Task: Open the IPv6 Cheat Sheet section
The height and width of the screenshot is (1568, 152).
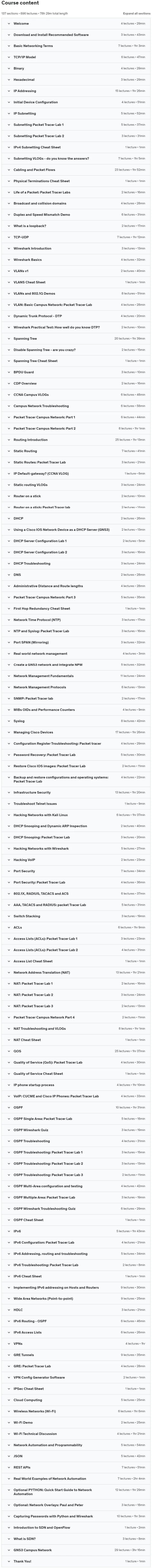Action: 76,1276
